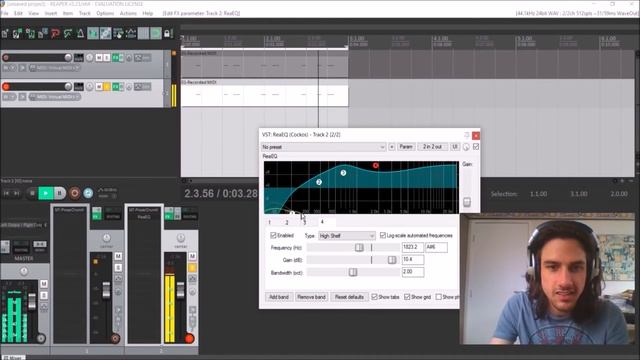
Task: Stop playback in the transport
Action: 32,193
